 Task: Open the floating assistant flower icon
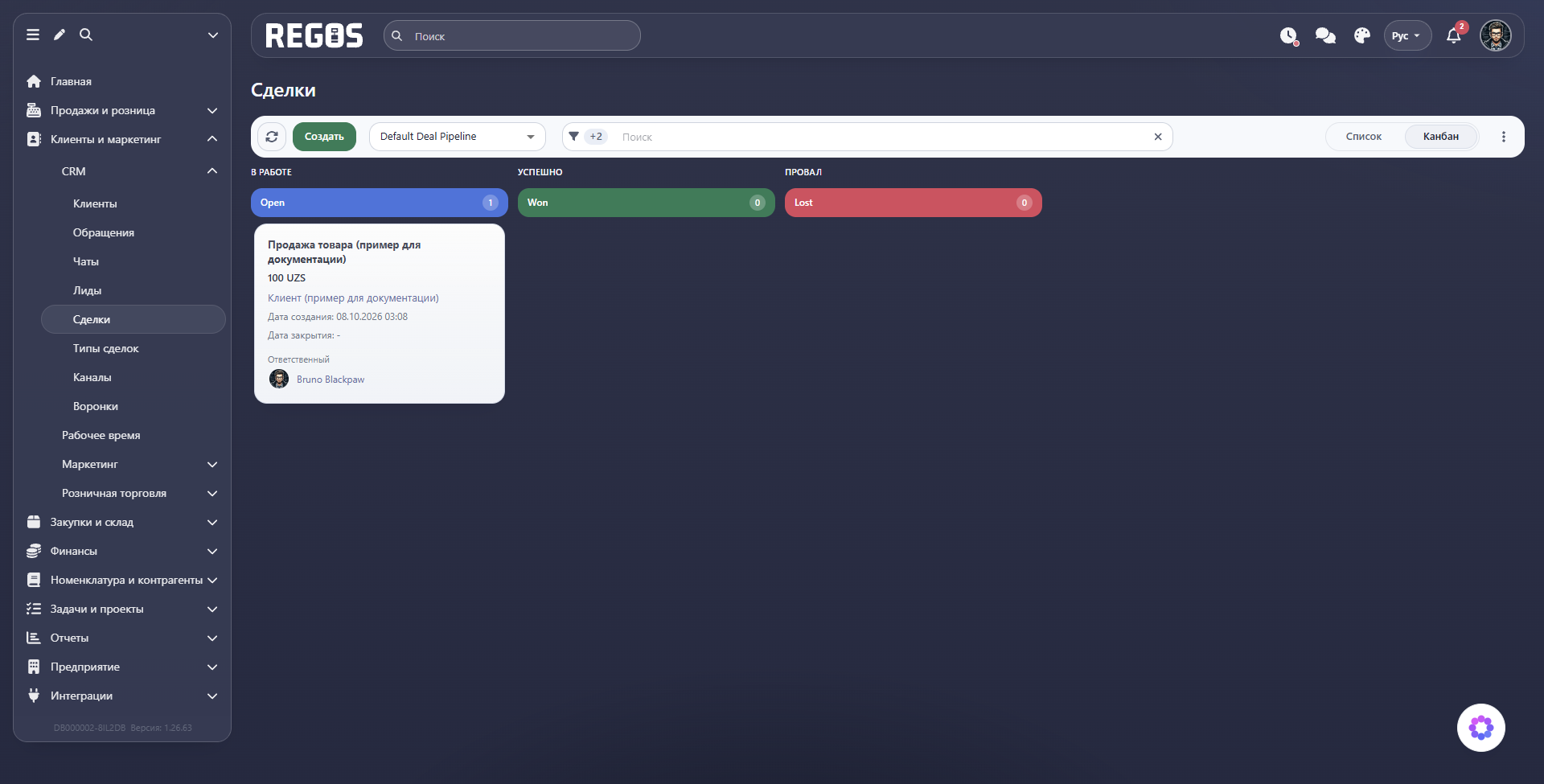[x=1481, y=728]
